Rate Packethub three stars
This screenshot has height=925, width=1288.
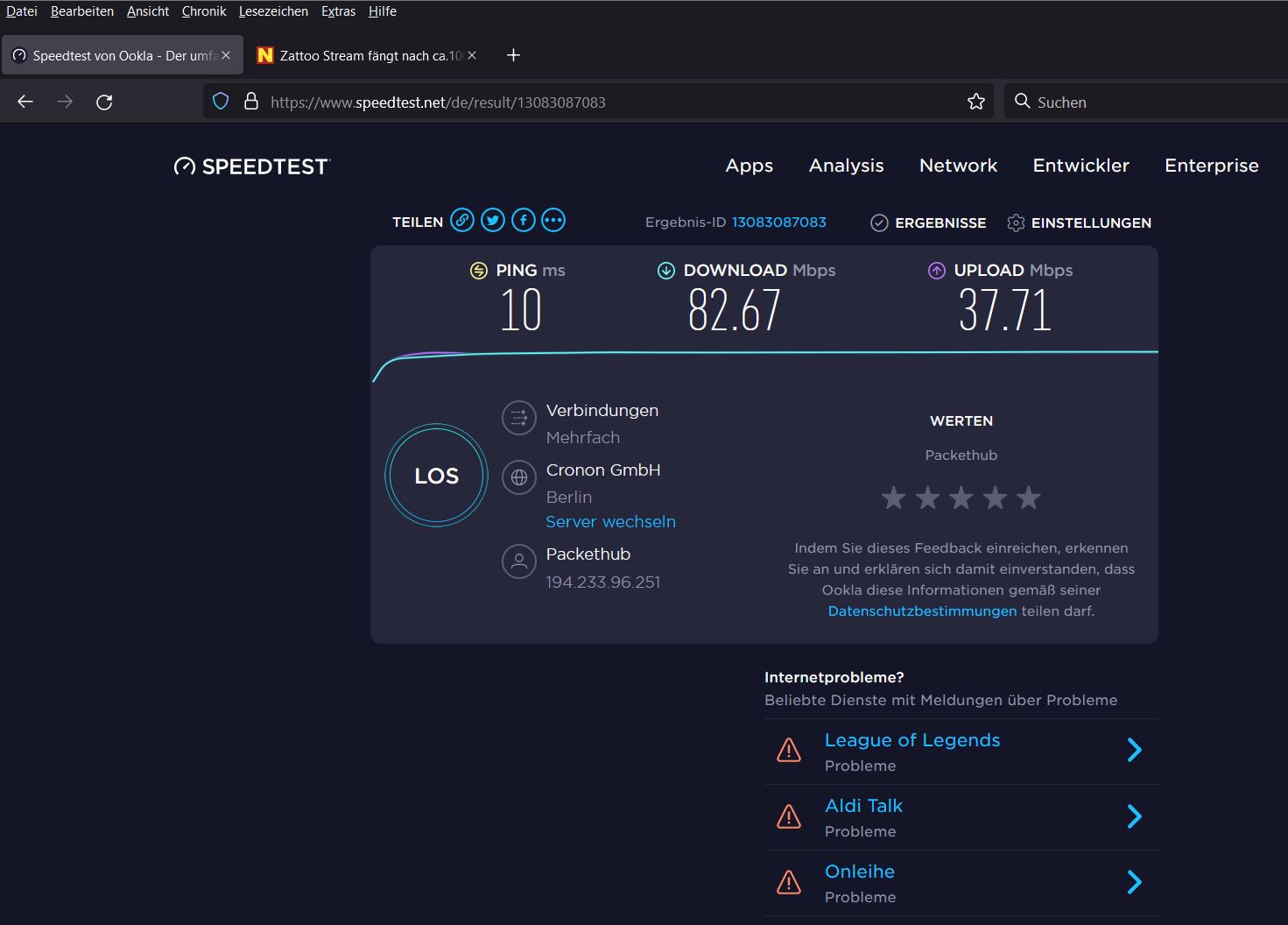pyautogui.click(x=961, y=498)
